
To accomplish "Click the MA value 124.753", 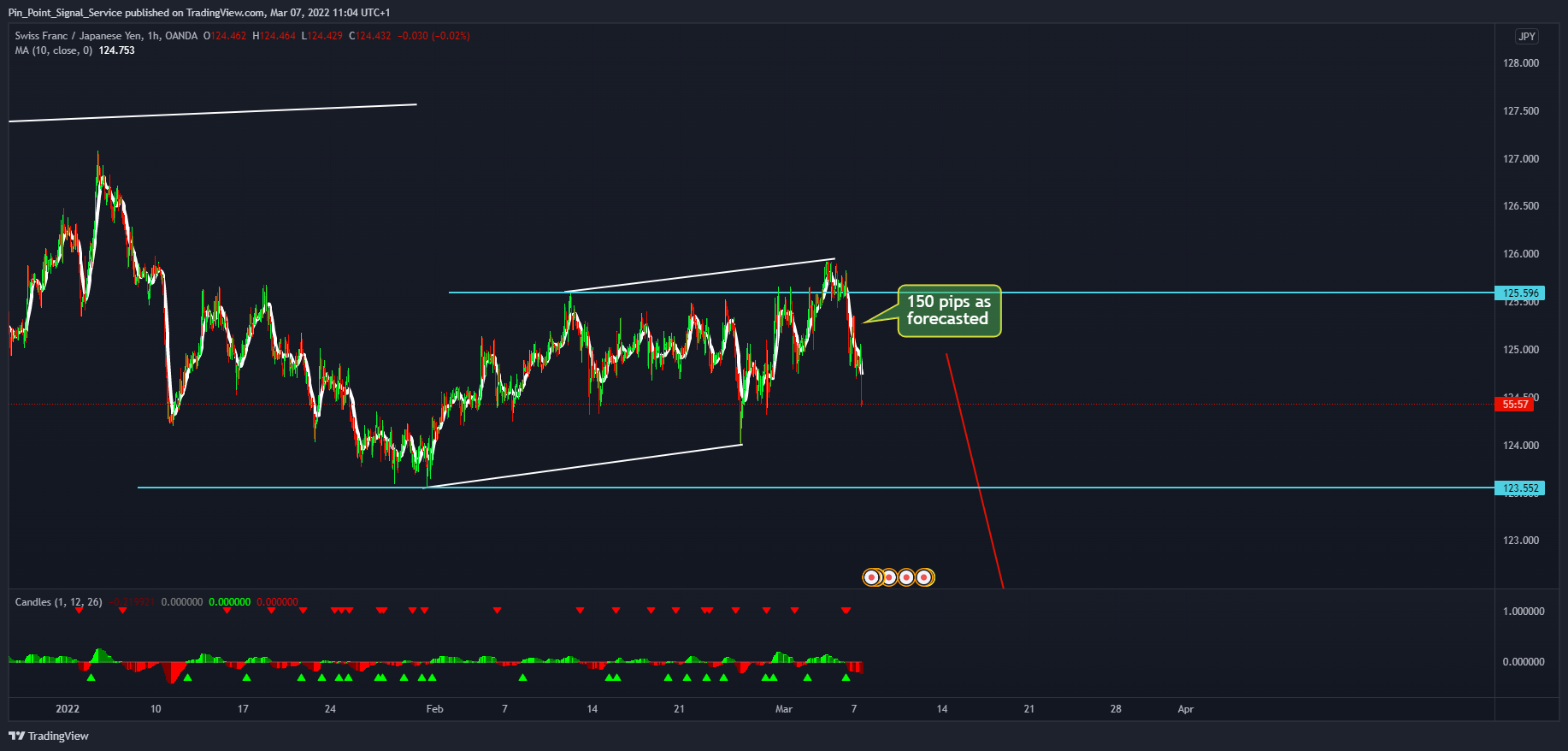I will click(116, 50).
